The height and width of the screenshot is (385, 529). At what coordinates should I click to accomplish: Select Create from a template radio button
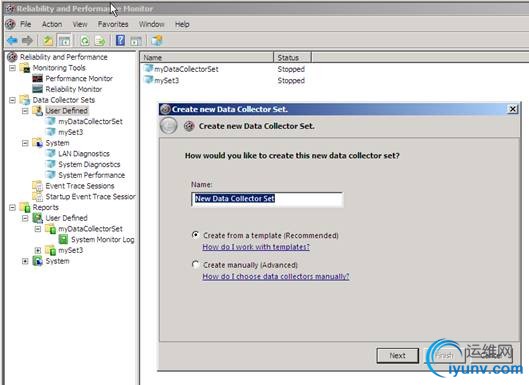pyautogui.click(x=195, y=235)
